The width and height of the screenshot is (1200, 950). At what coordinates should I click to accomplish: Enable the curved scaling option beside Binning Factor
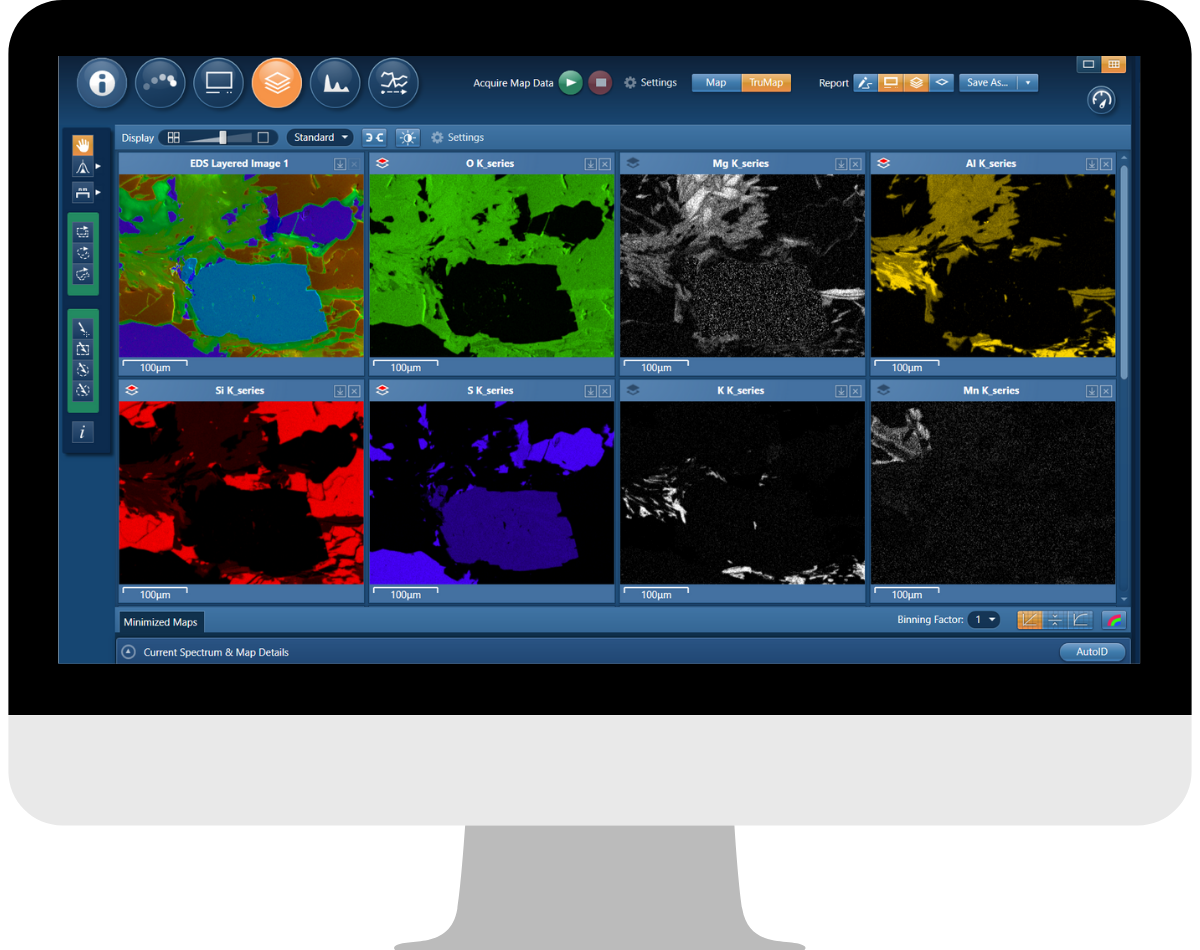pyautogui.click(x=1080, y=619)
